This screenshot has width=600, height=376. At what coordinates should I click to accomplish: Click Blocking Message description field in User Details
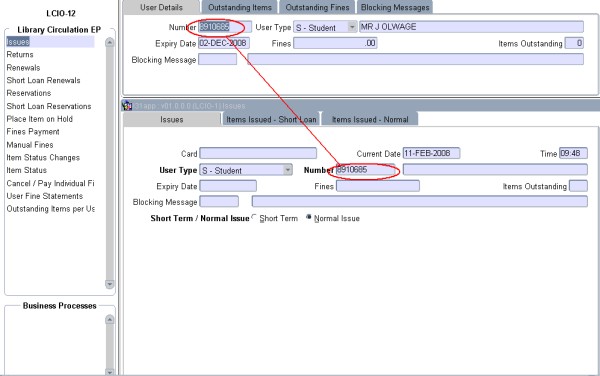(416, 59)
